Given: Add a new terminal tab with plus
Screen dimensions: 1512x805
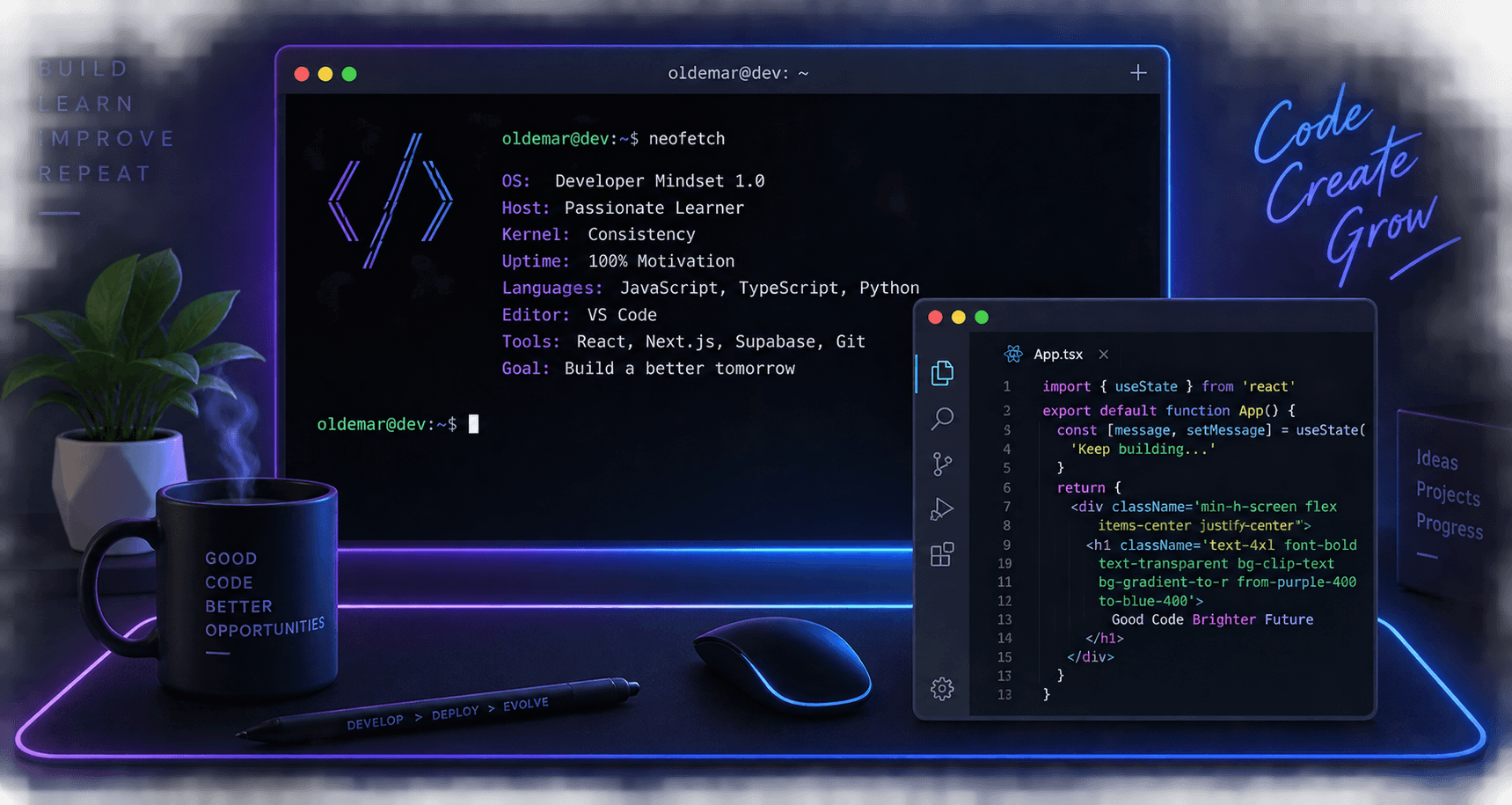Looking at the screenshot, I should [1138, 73].
